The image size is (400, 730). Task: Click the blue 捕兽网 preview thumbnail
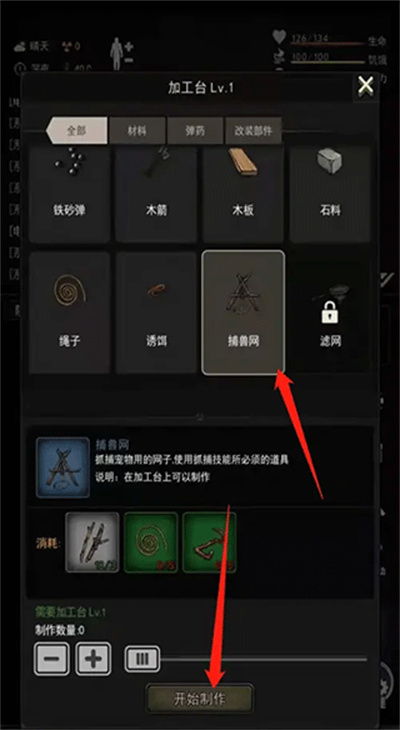[63, 467]
